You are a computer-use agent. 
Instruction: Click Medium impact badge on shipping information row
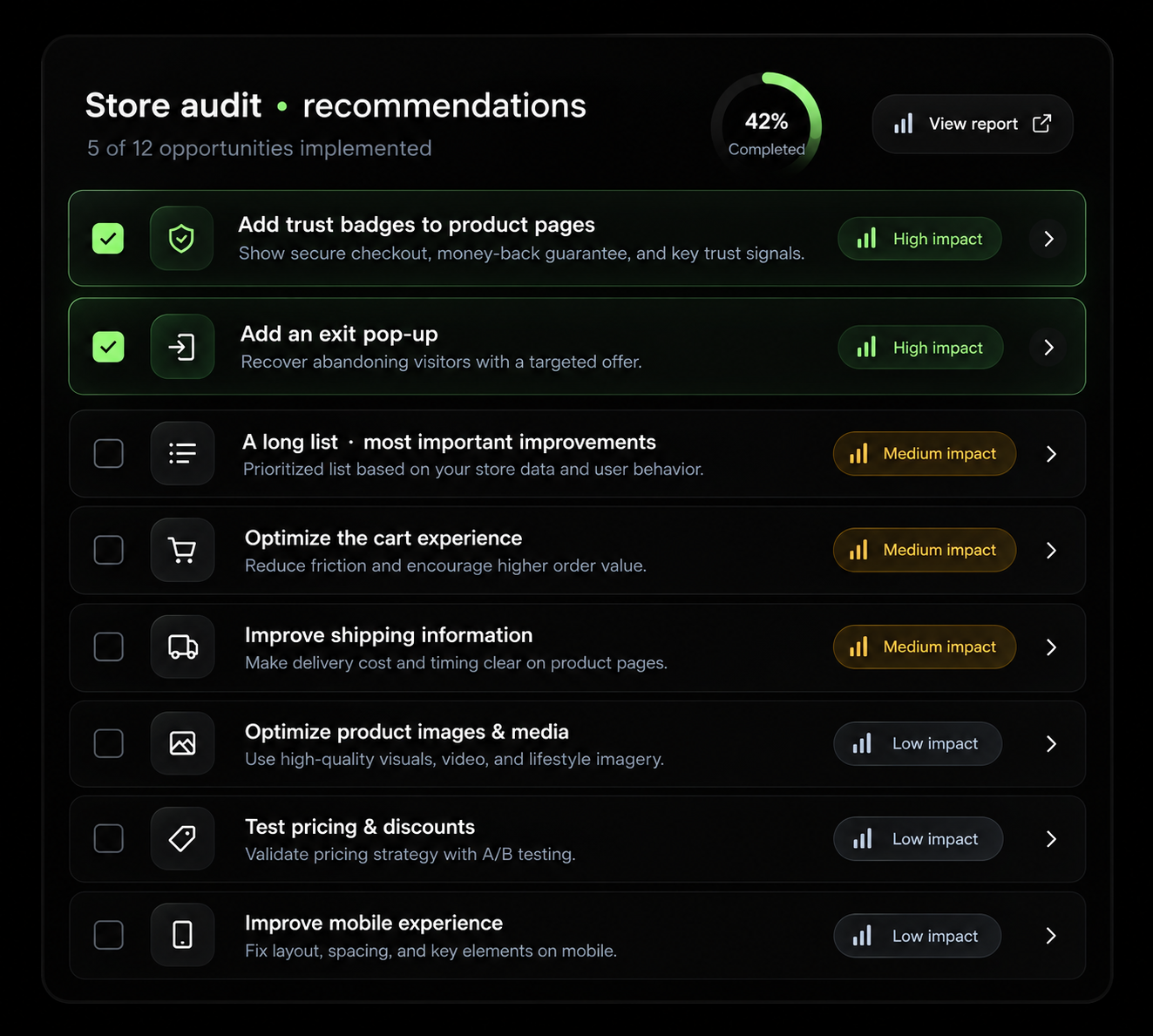pyautogui.click(x=925, y=647)
